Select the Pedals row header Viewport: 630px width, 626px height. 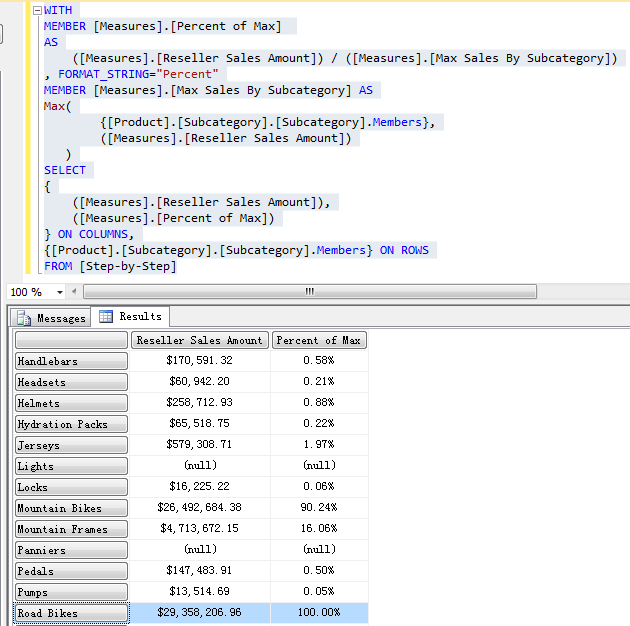72,571
